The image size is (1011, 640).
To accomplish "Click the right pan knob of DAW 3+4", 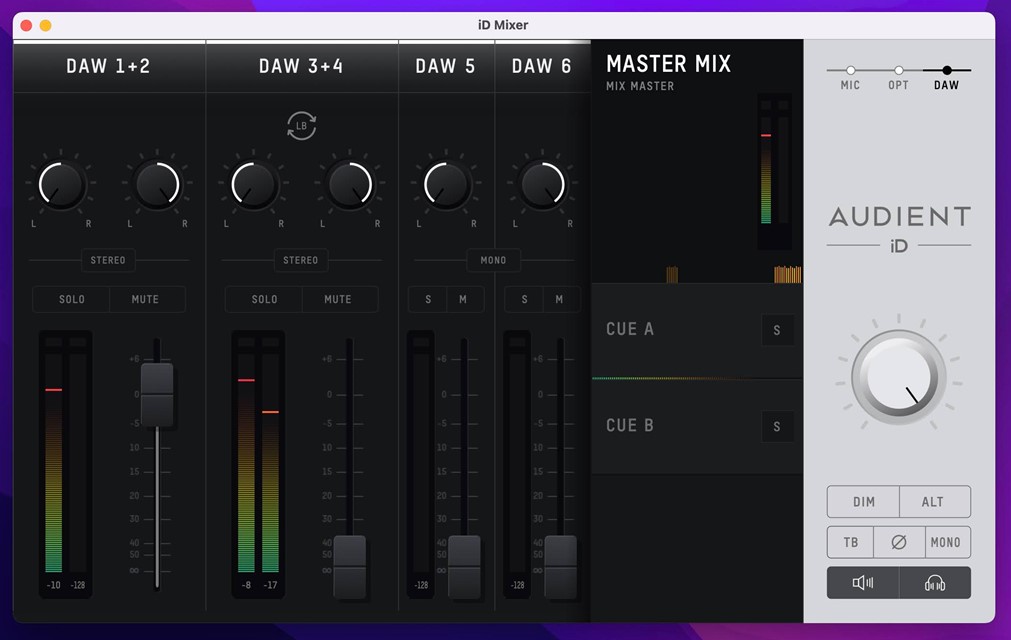I will click(x=349, y=184).
